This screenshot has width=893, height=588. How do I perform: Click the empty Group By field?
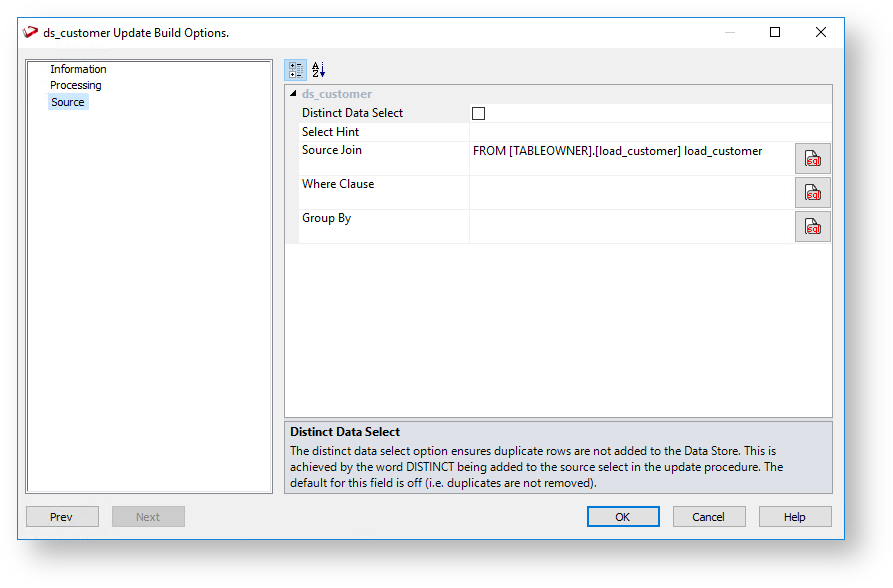(x=632, y=227)
